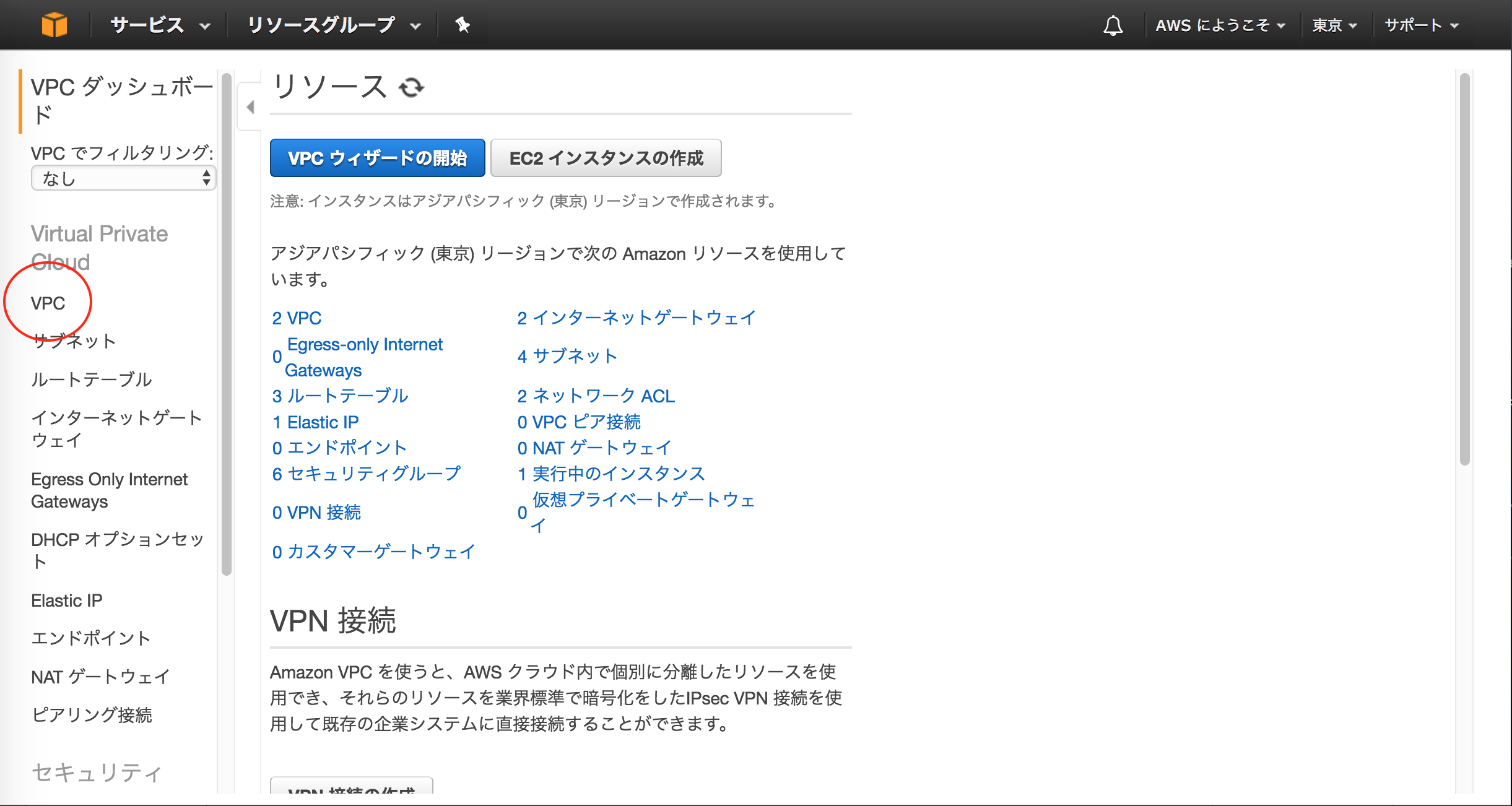Open エンドポイント in the sidebar
Viewport: 1512px width, 806px height.
pos(91,638)
